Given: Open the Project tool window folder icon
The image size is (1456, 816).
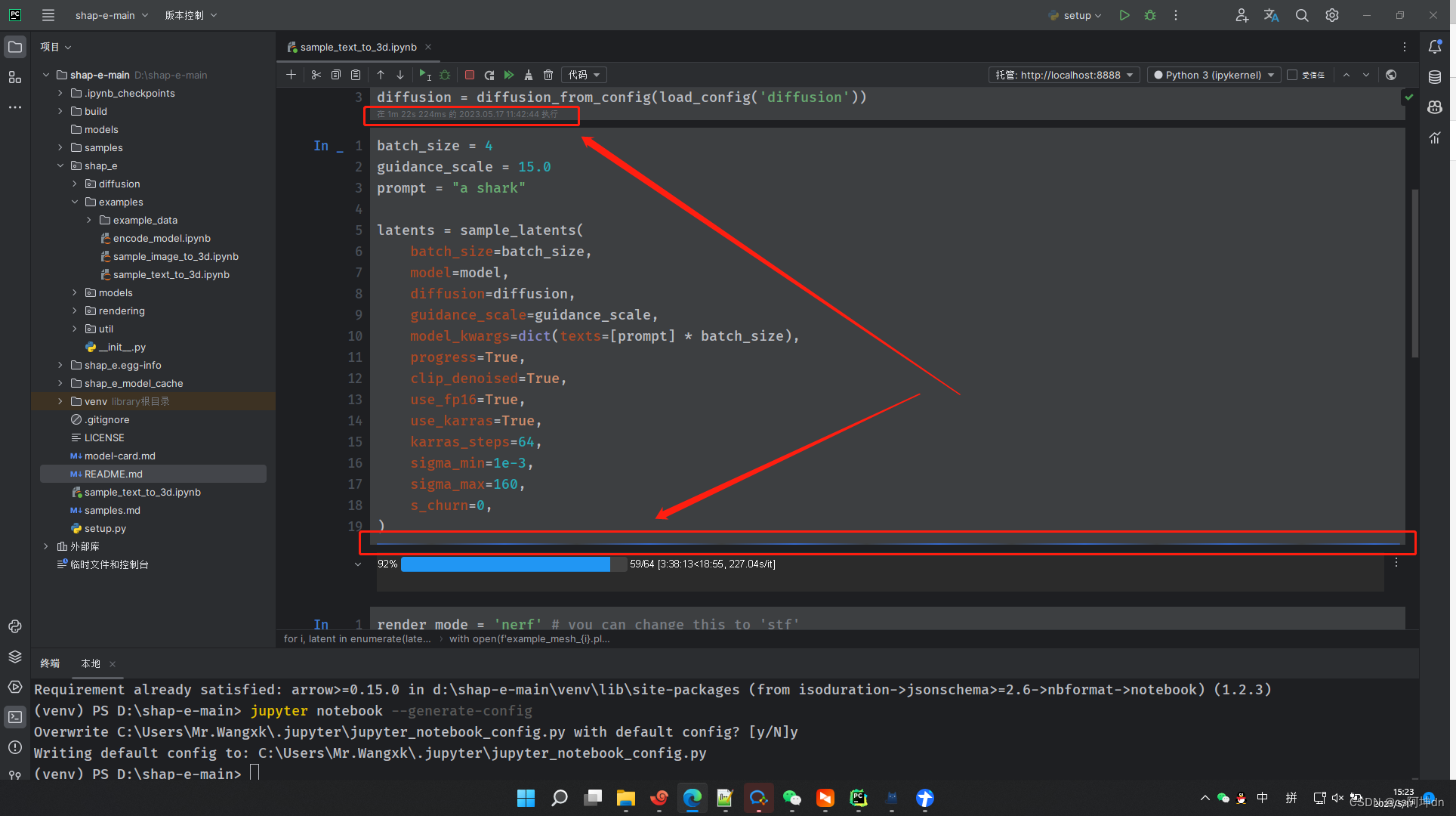Looking at the screenshot, I should pyautogui.click(x=14, y=47).
